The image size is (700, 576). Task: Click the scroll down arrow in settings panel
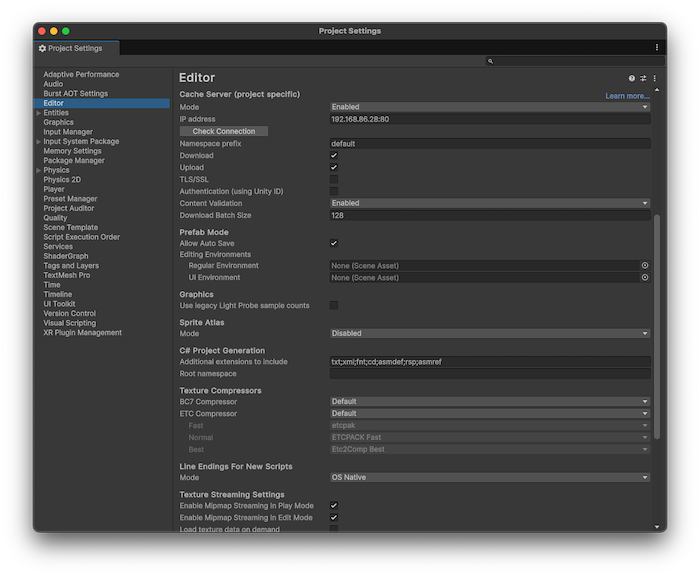(658, 526)
